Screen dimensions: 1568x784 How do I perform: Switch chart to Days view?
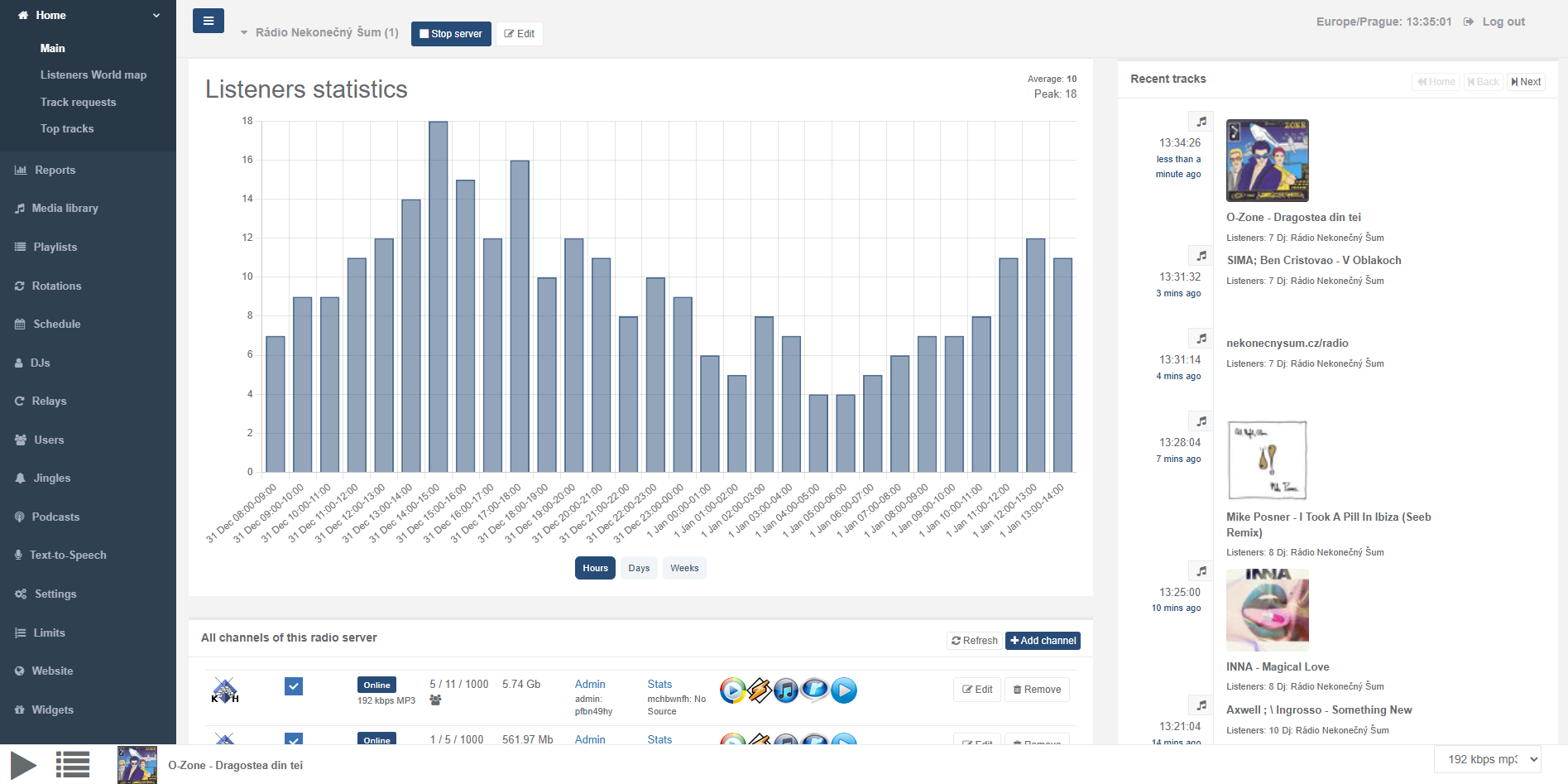(x=639, y=568)
